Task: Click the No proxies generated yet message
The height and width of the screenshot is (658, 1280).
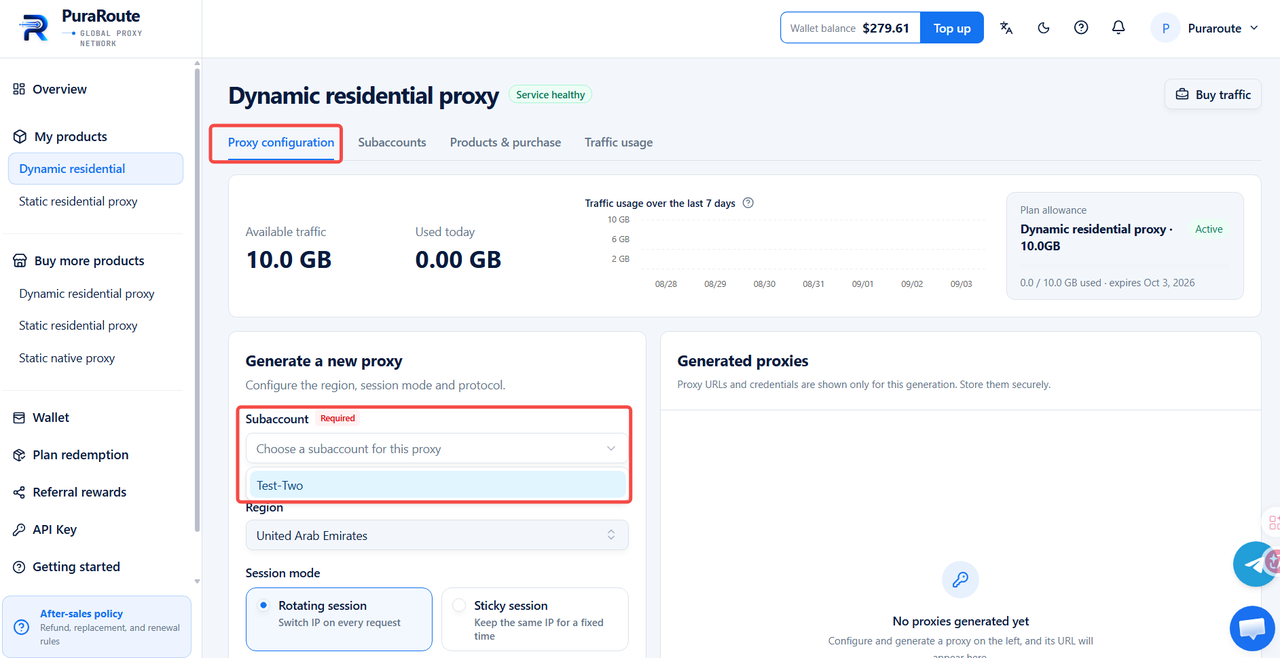Action: coord(960,621)
